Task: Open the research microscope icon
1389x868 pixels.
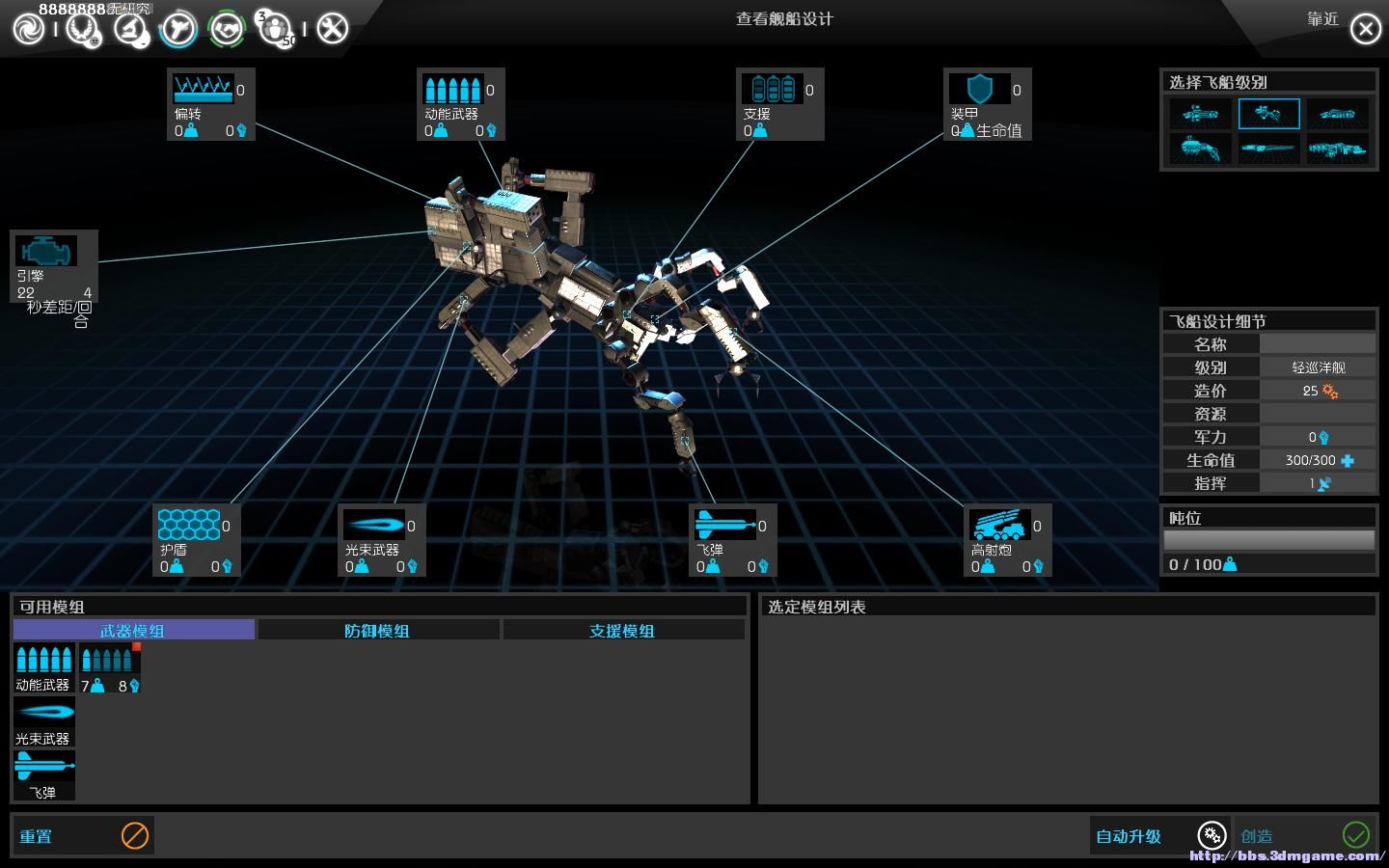Action: pos(131,29)
